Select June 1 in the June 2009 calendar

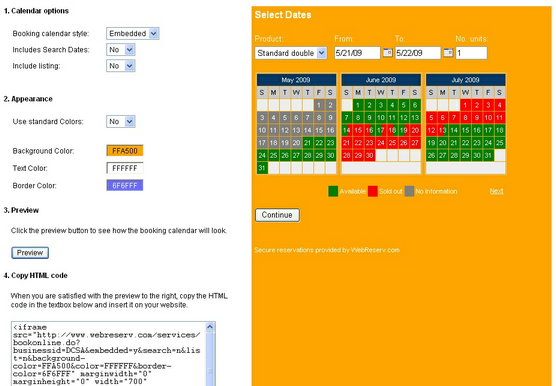tap(358, 105)
